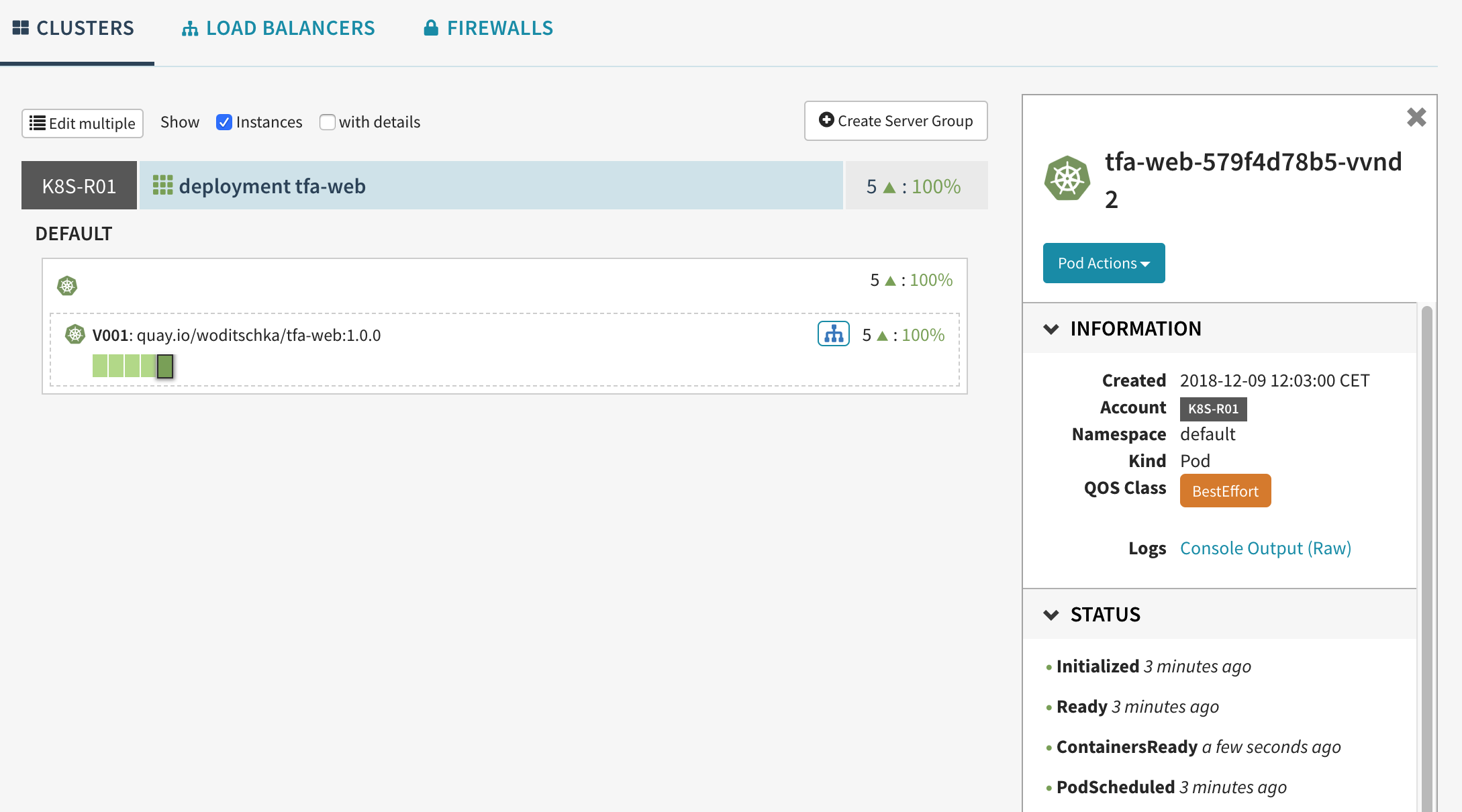Toggle the Edit multiple button
1462x812 pixels.
(x=83, y=123)
